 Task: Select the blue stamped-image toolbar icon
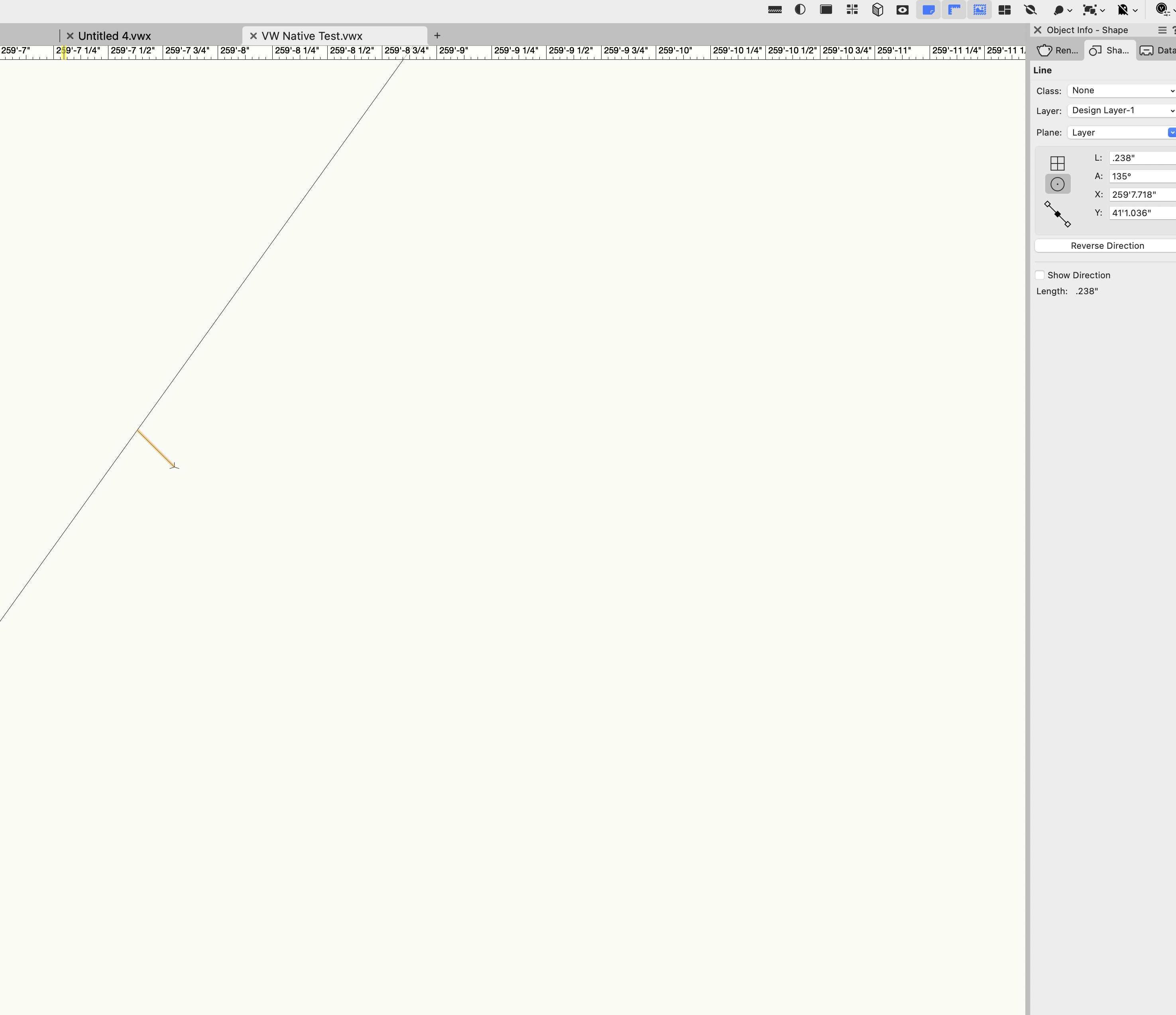coord(979,10)
